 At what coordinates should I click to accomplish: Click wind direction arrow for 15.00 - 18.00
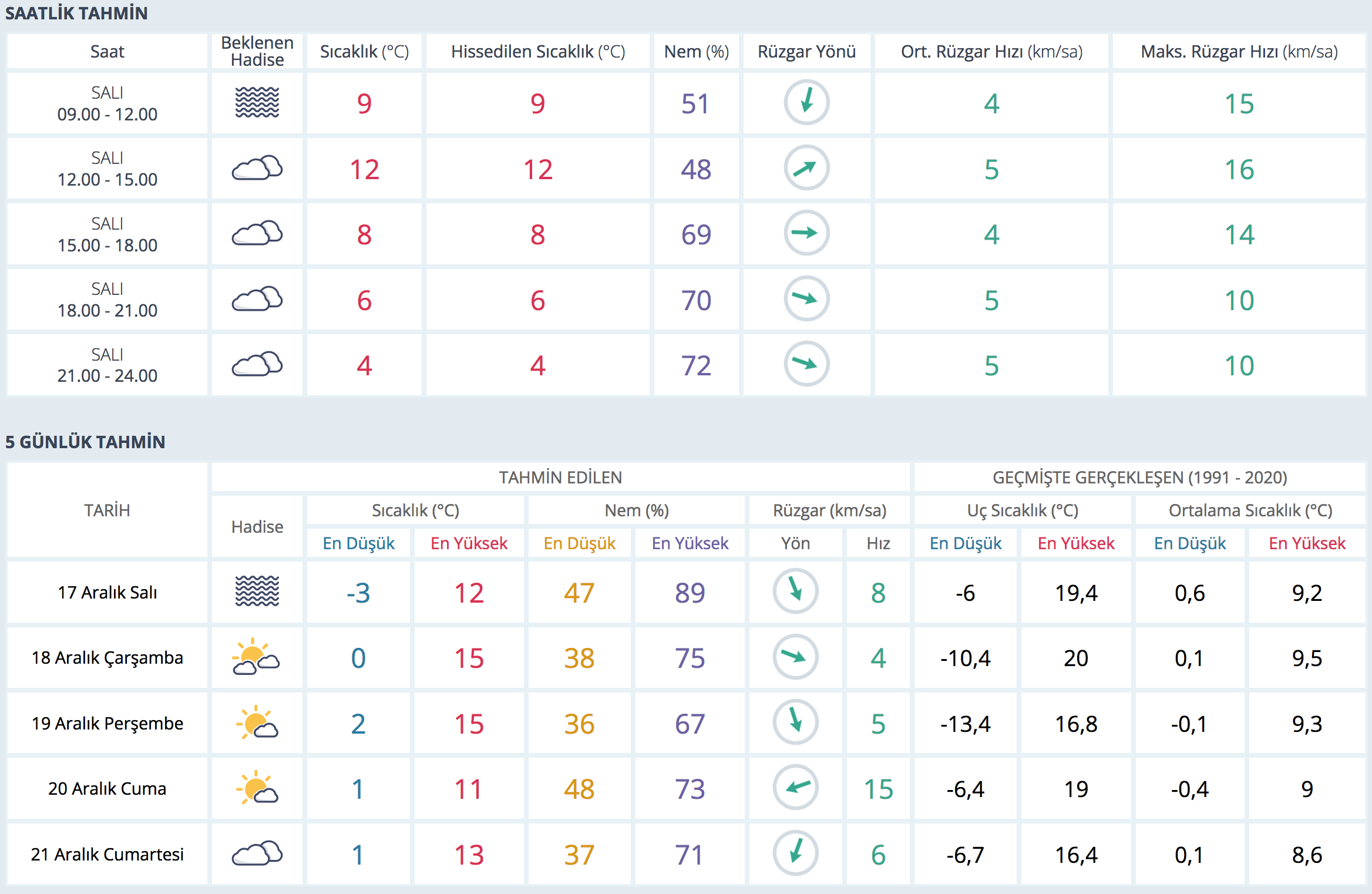click(806, 234)
